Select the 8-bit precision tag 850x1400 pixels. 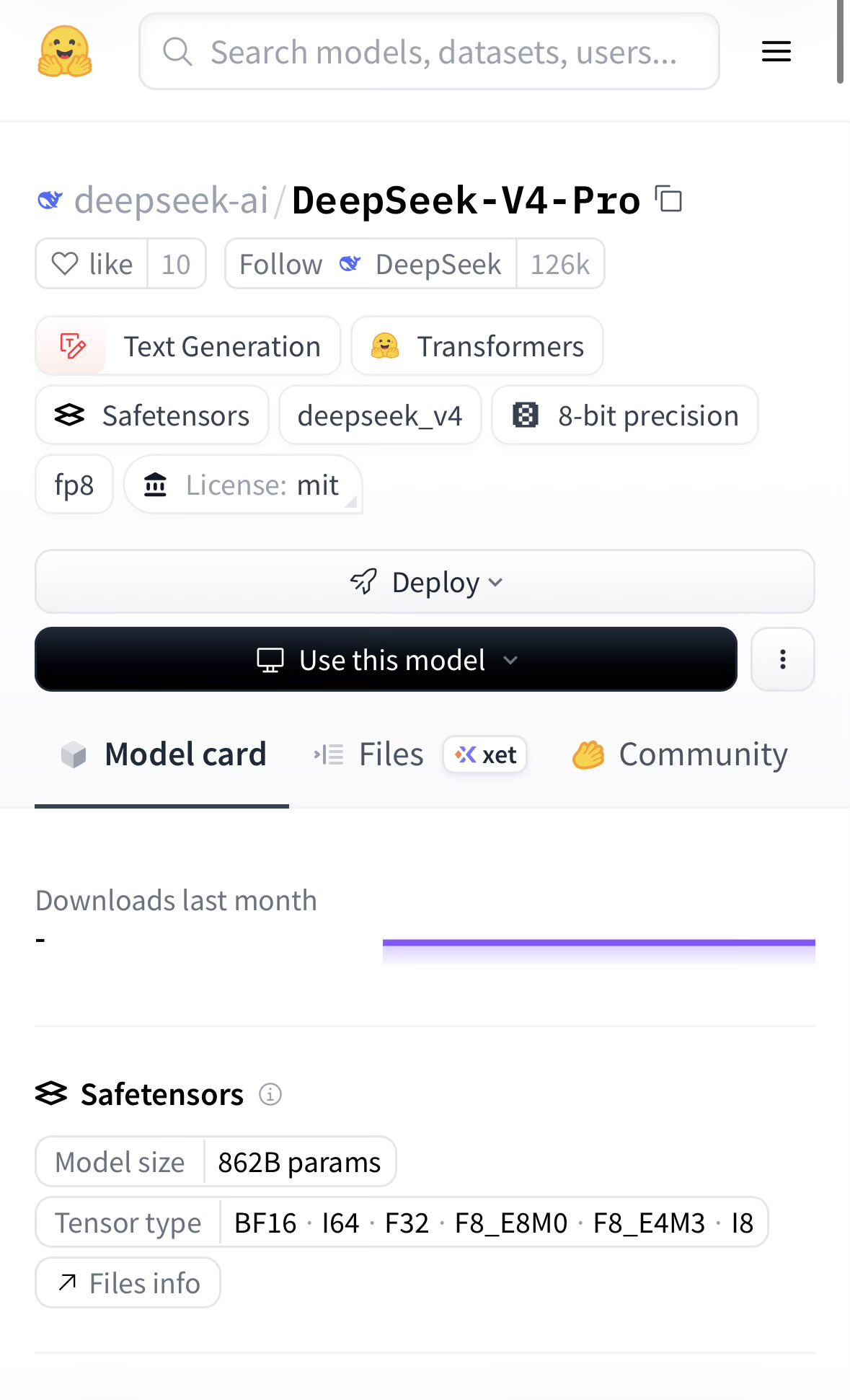[x=624, y=415]
